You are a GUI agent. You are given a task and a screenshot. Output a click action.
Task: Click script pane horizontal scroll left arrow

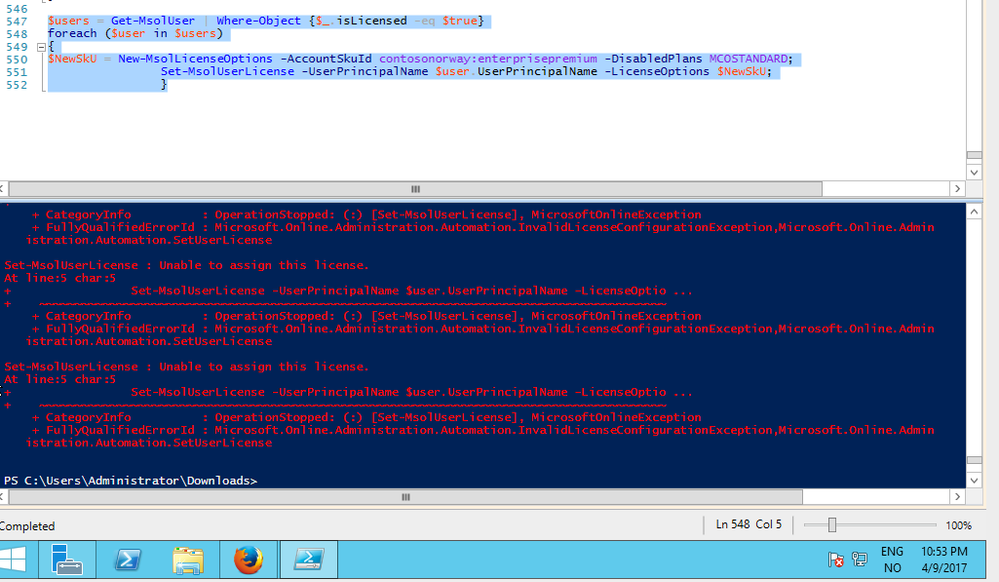tap(3, 189)
